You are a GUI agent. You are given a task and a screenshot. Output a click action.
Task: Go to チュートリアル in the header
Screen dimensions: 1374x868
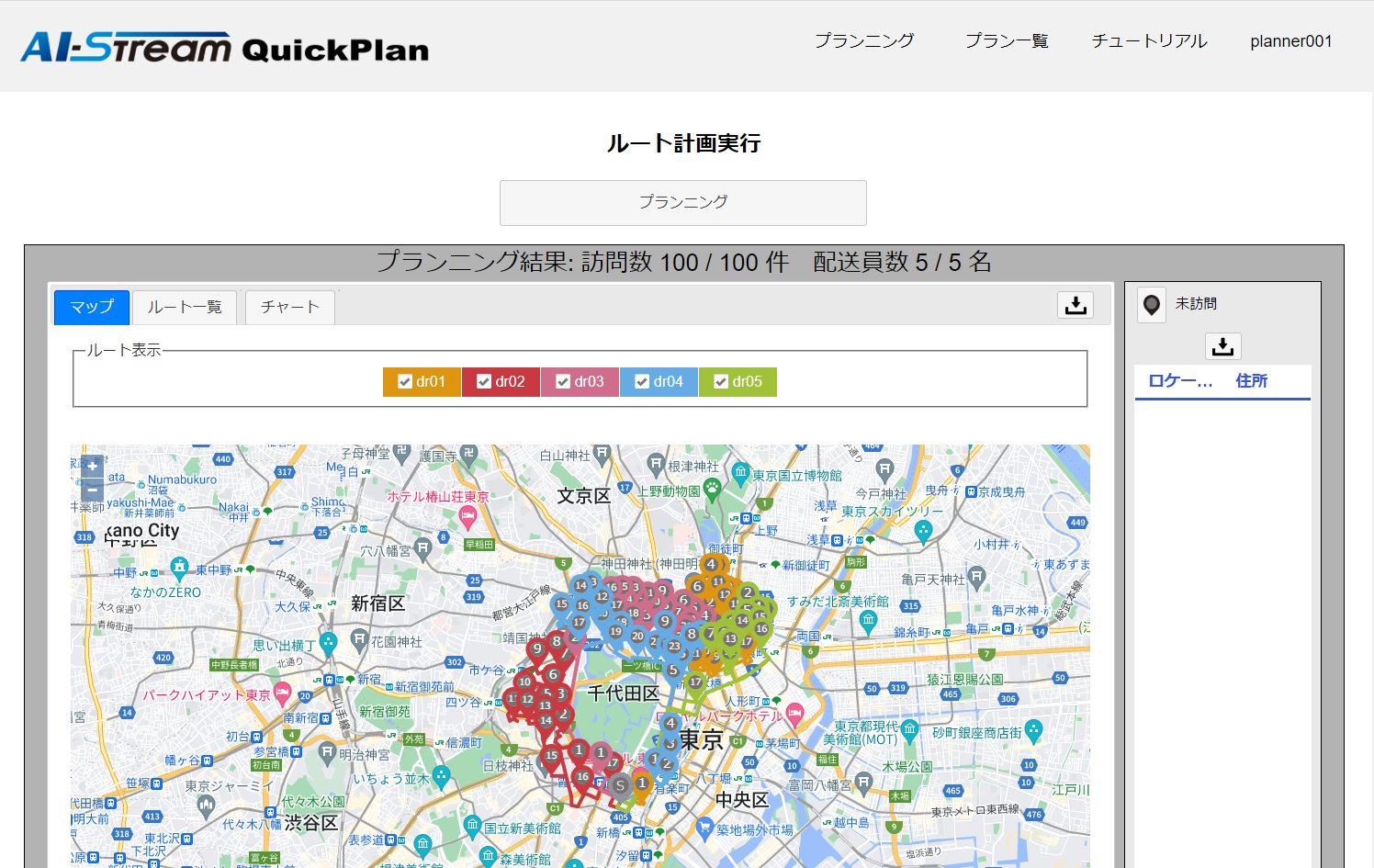(1149, 41)
